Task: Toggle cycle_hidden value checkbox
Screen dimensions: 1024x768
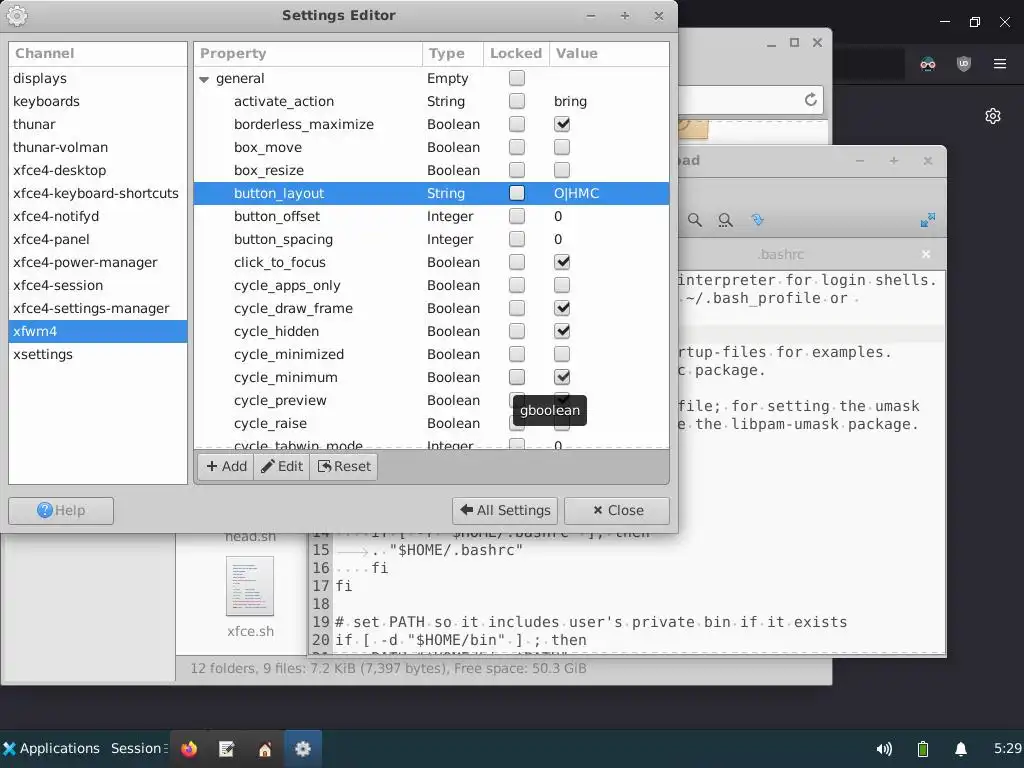Action: point(562,331)
